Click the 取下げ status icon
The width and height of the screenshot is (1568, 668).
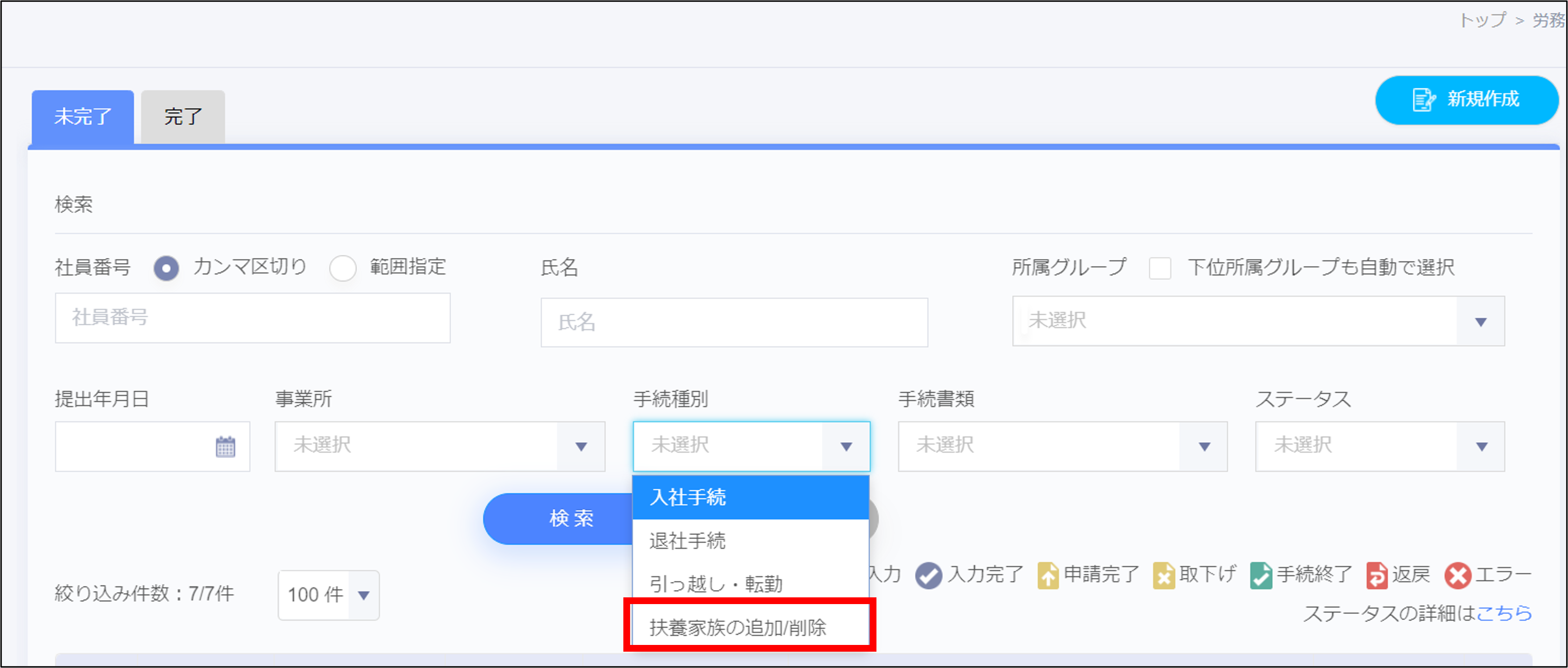[1163, 575]
